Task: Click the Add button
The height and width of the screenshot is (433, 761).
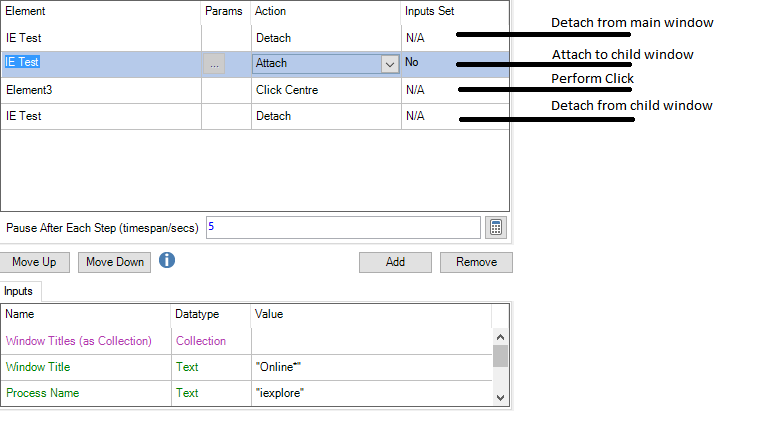Action: point(395,262)
